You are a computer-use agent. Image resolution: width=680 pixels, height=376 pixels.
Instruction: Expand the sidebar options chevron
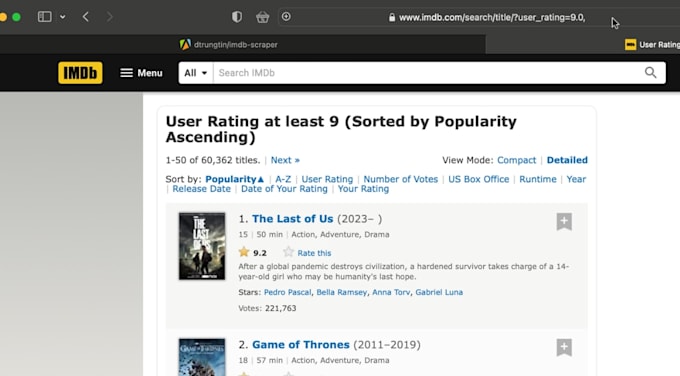coord(62,17)
